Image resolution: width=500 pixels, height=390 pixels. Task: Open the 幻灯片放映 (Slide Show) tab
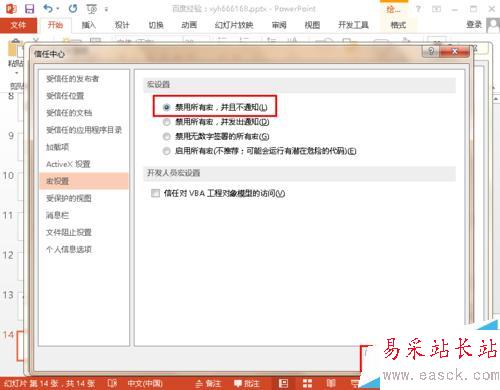[234, 25]
